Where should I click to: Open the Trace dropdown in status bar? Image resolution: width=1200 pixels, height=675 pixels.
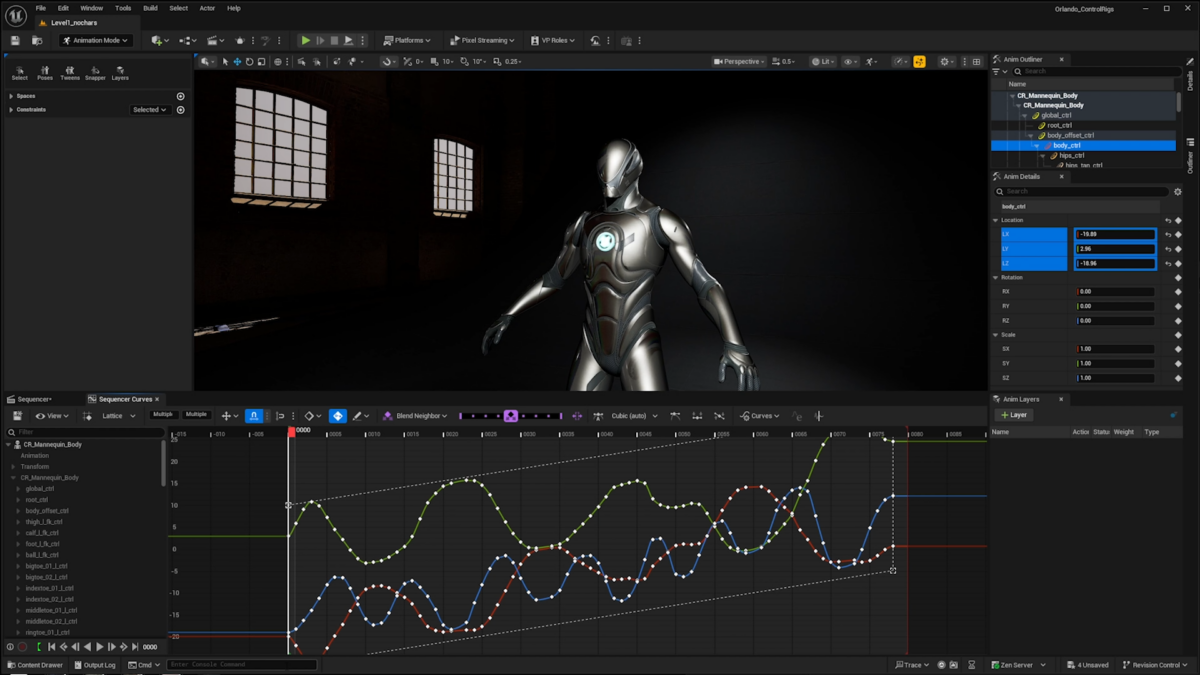[x=912, y=665]
